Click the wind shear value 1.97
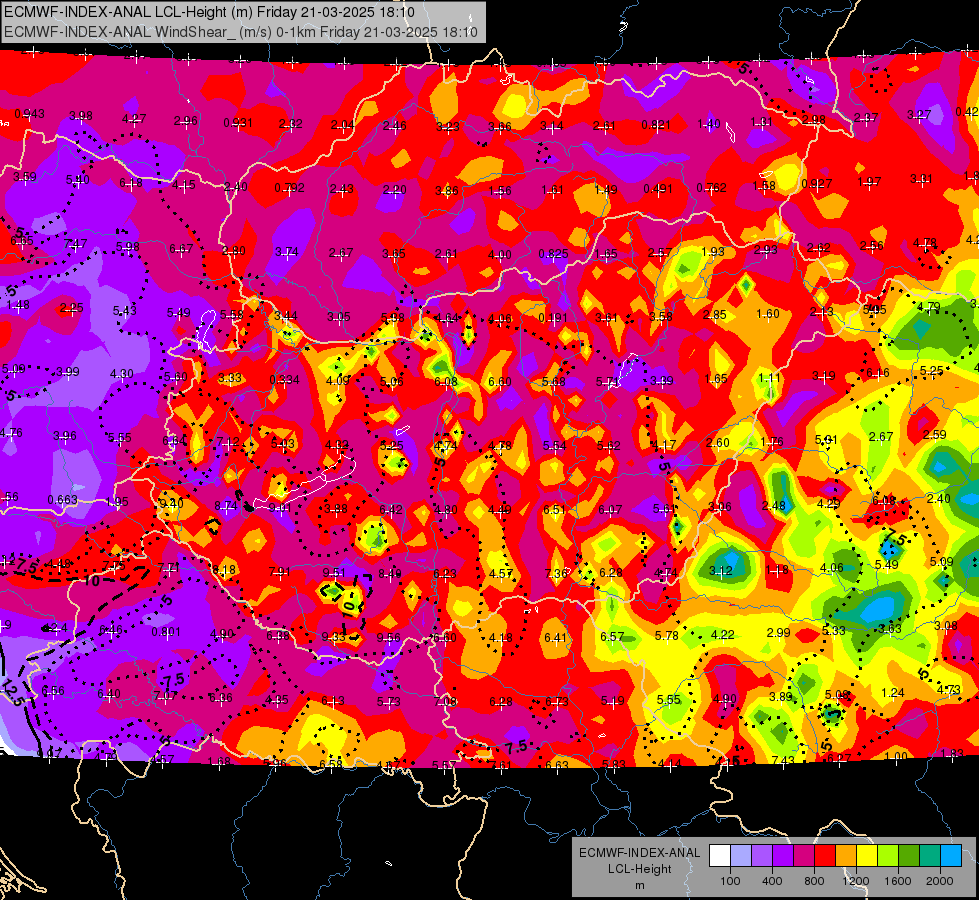The height and width of the screenshot is (900, 979). (x=869, y=181)
